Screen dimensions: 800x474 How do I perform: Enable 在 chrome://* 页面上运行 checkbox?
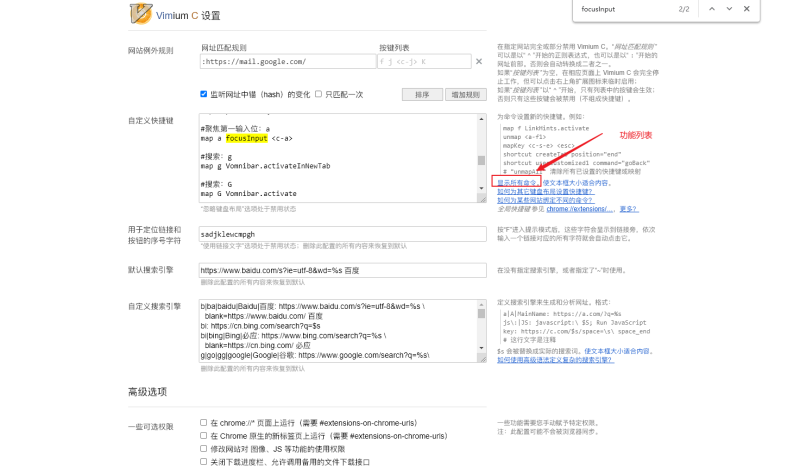[204, 422]
